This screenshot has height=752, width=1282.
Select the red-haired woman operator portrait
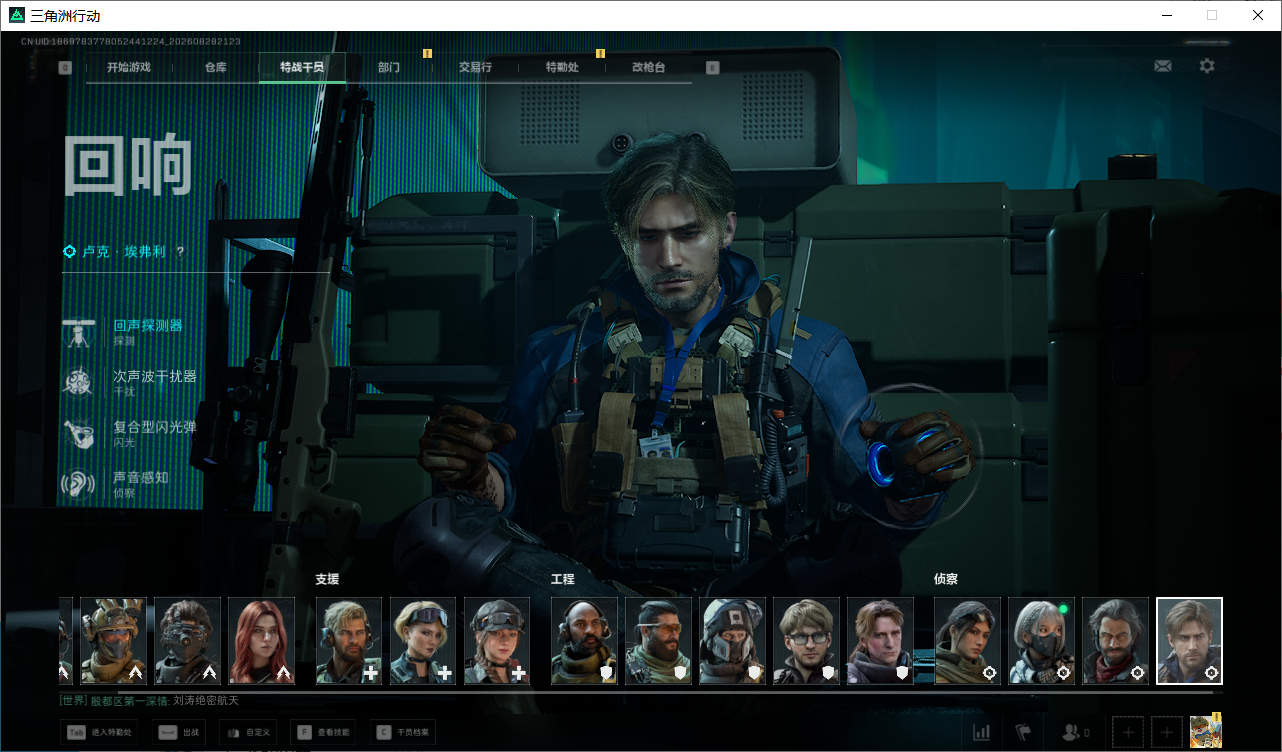coord(262,641)
